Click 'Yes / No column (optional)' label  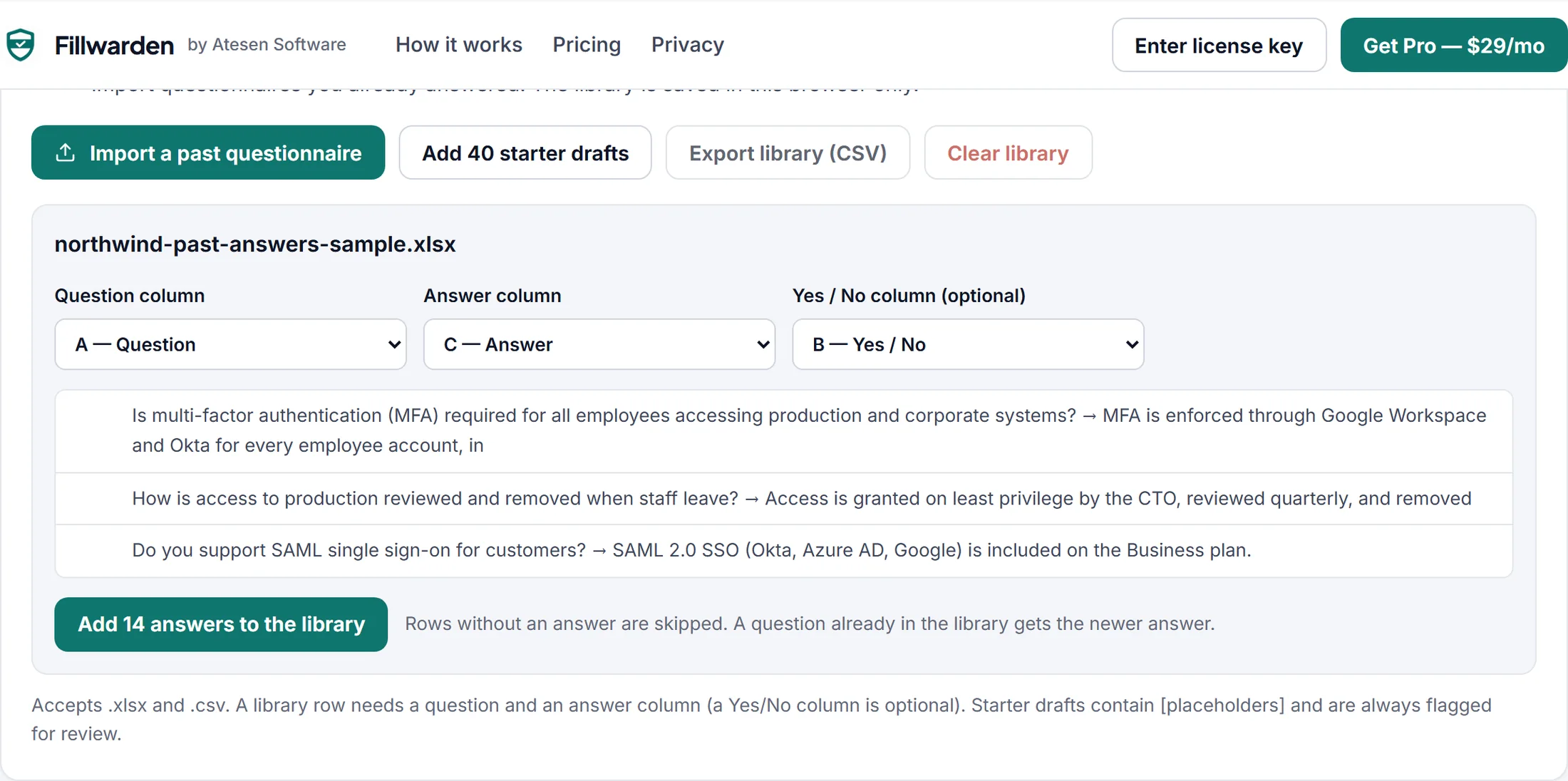coord(909,296)
